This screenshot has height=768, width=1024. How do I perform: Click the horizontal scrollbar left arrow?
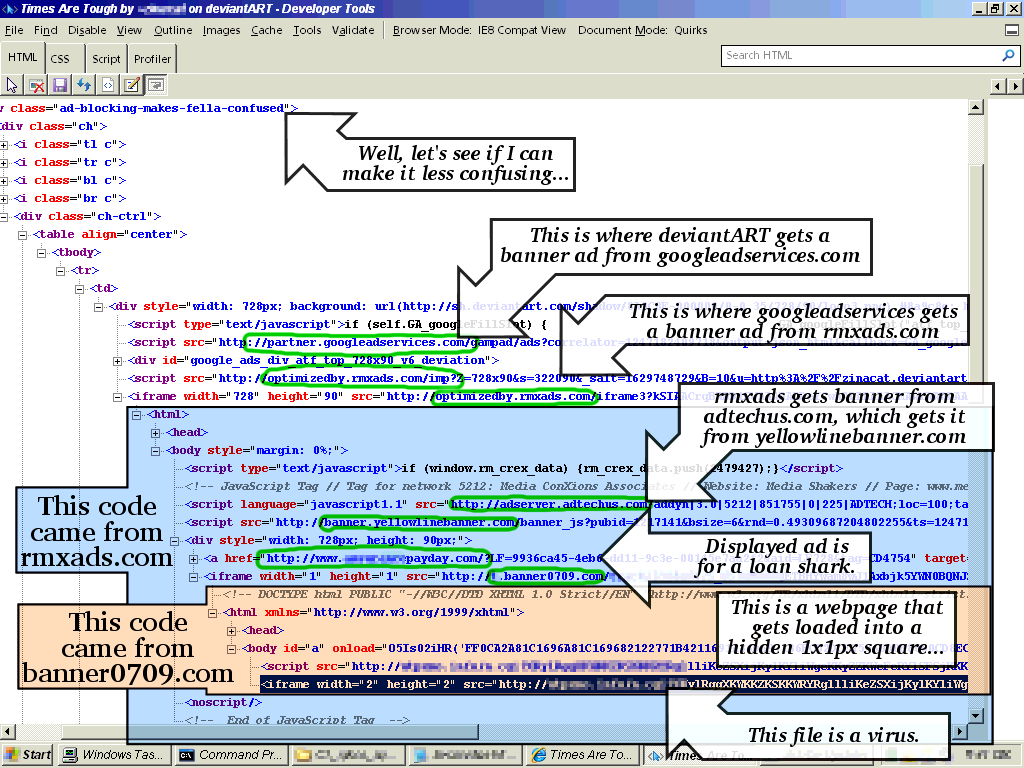coord(7,731)
